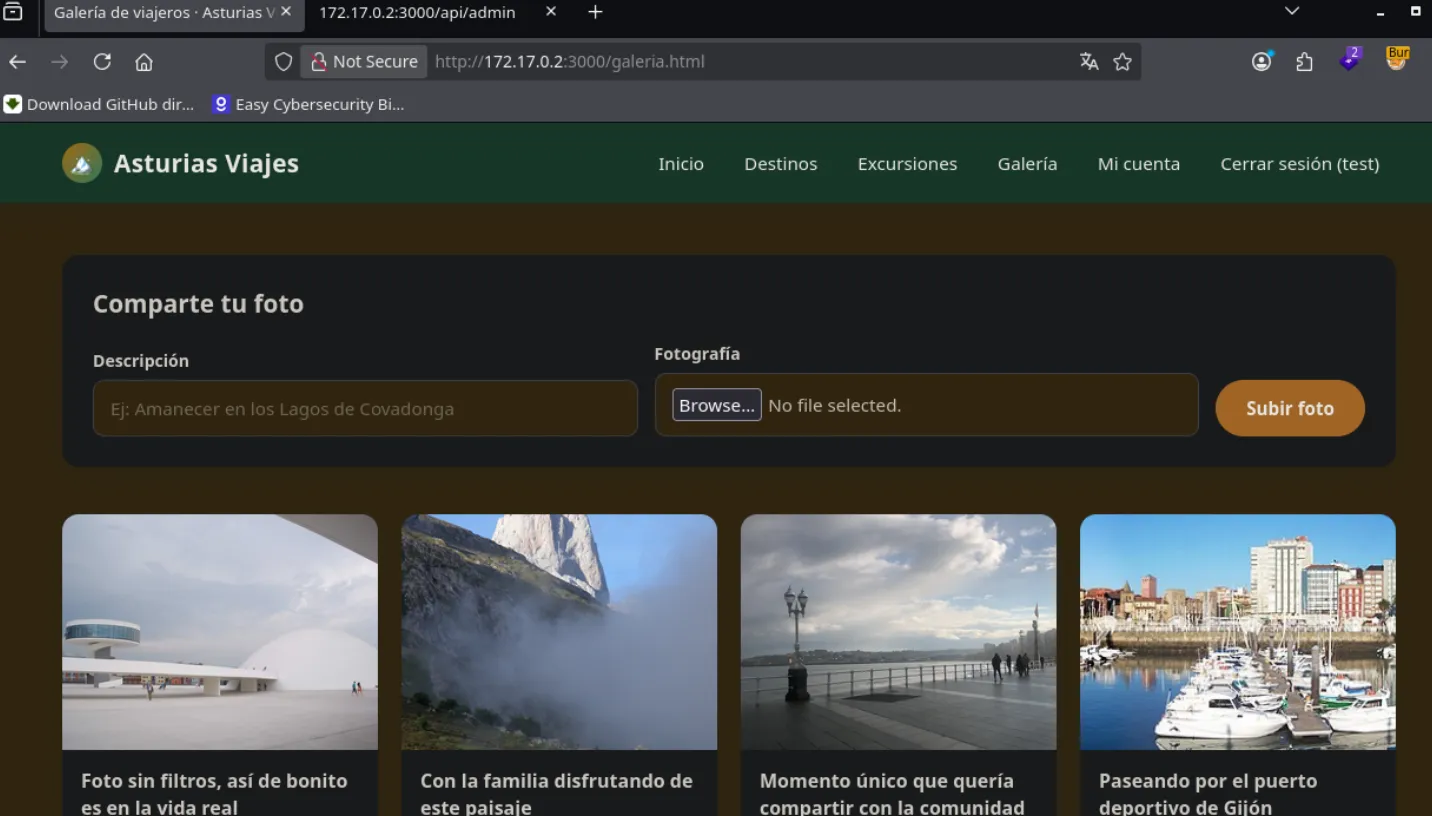Viewport: 1432px width, 816px height.
Task: Go to browser home icon
Action: (x=144, y=62)
